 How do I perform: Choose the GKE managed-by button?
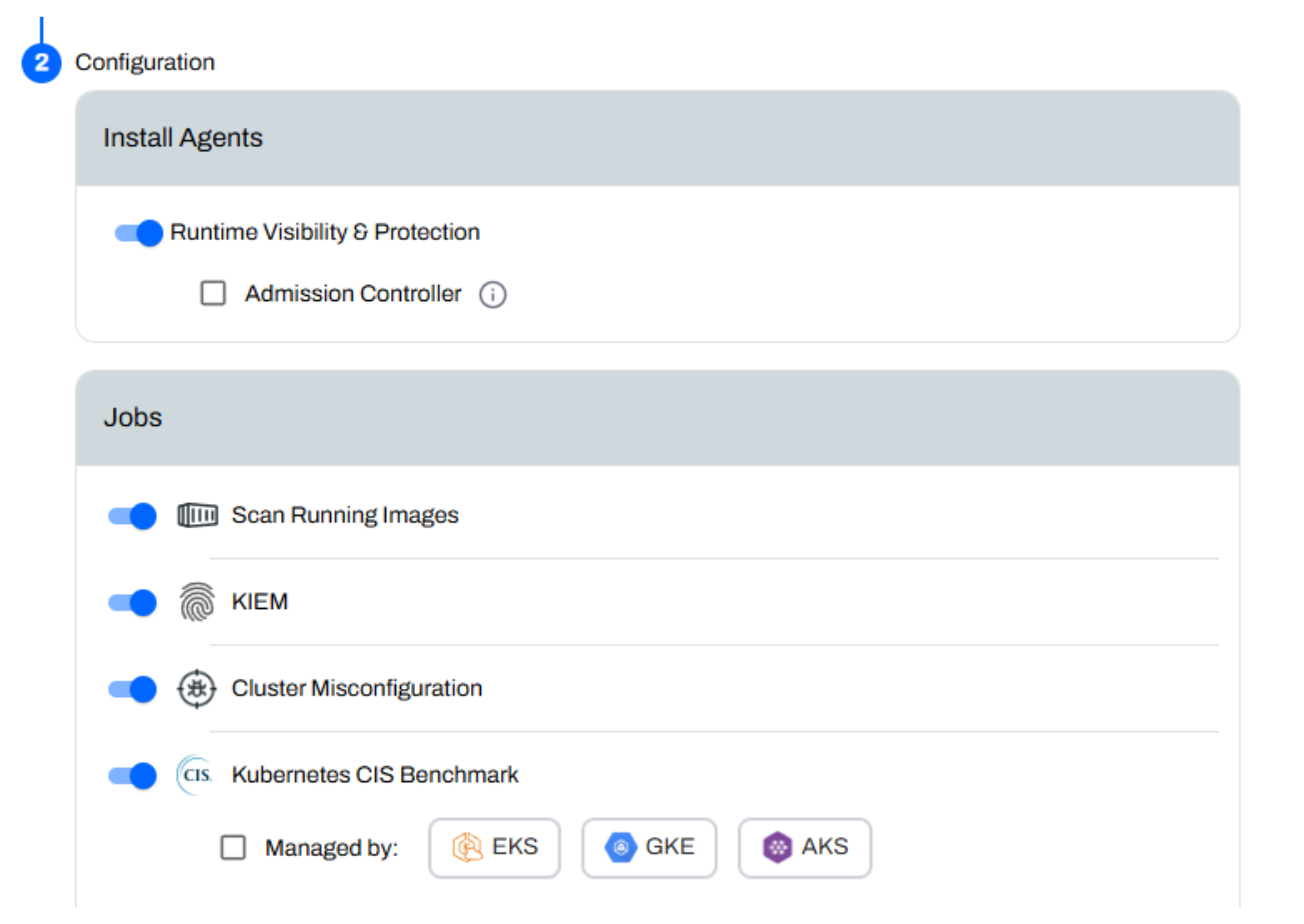[650, 848]
